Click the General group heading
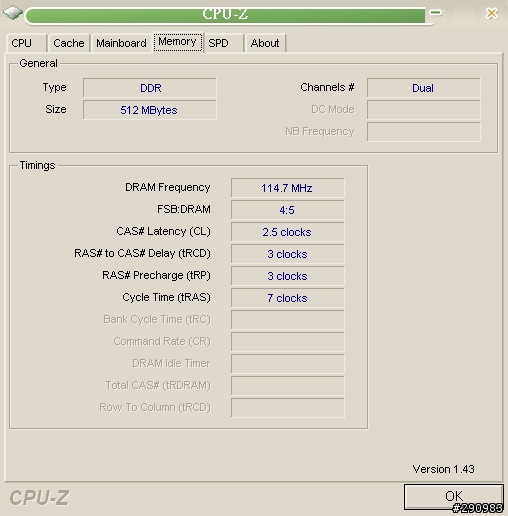Viewport: 508px width, 516px height. (x=38, y=63)
